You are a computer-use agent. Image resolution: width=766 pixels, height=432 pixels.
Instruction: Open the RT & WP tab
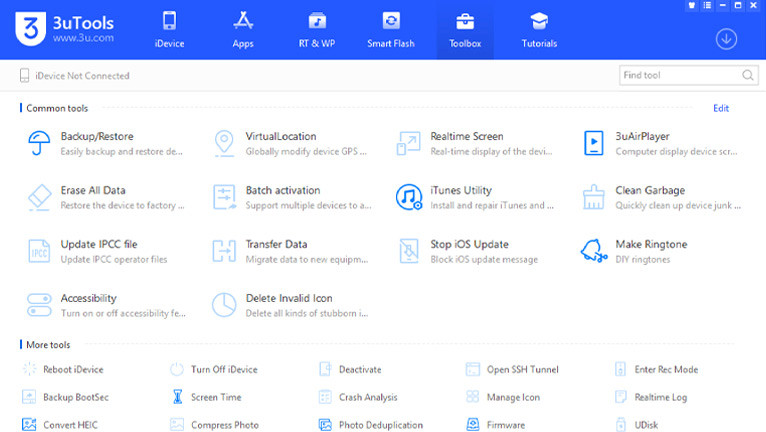[x=317, y=30]
